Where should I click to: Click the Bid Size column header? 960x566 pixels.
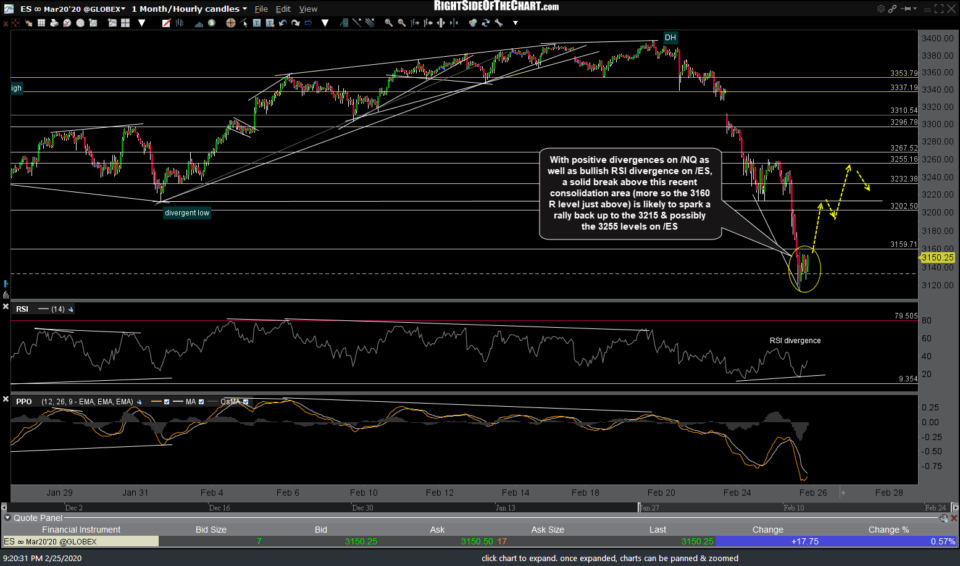tap(211, 530)
